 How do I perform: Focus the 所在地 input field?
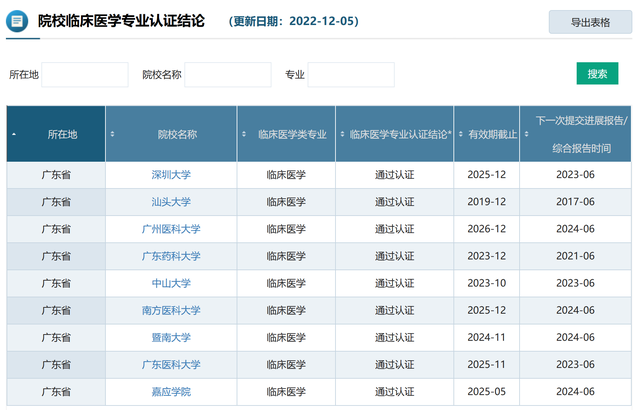click(x=85, y=75)
